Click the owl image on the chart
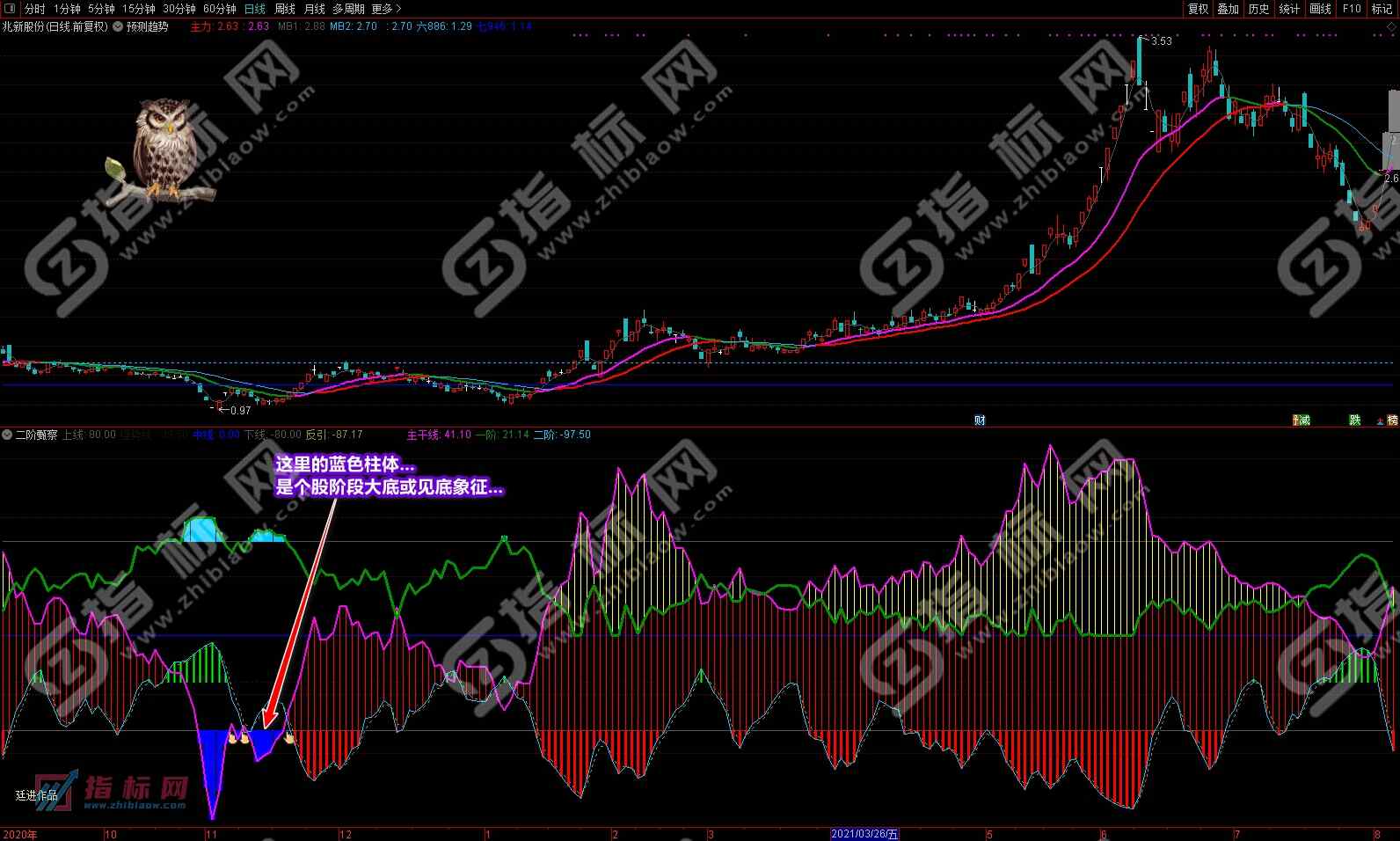Image resolution: width=1400 pixels, height=841 pixels. [161, 150]
